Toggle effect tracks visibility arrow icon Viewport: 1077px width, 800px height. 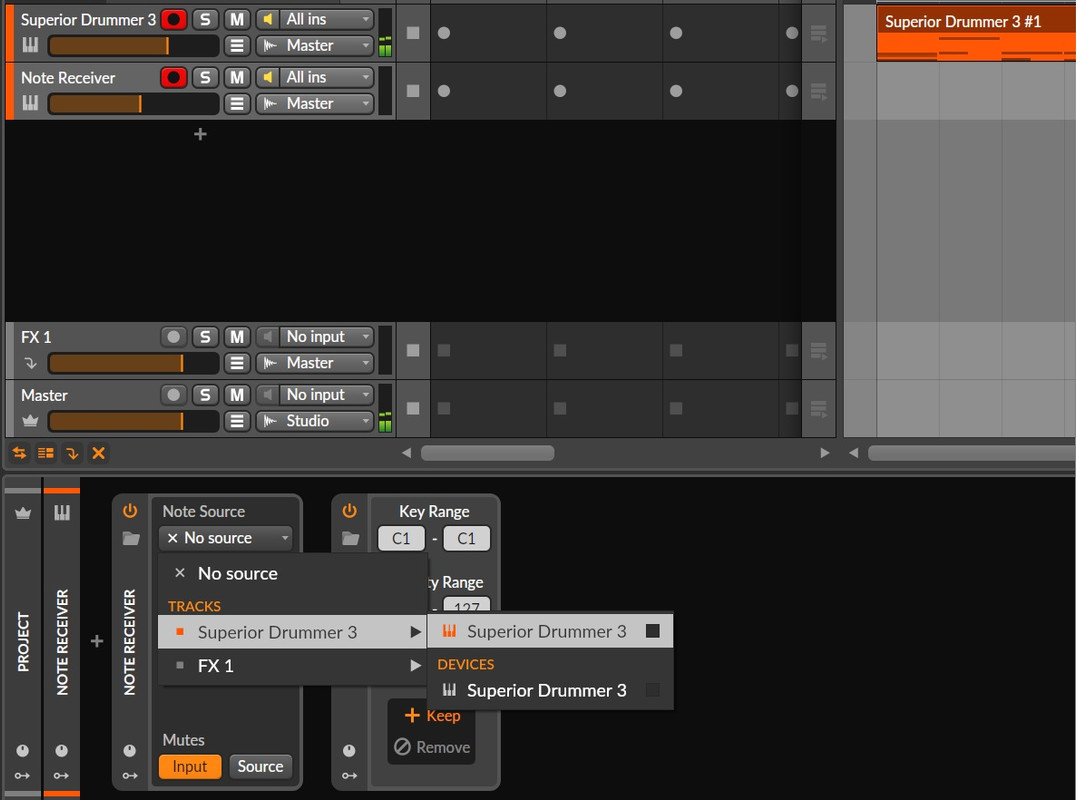coord(72,453)
